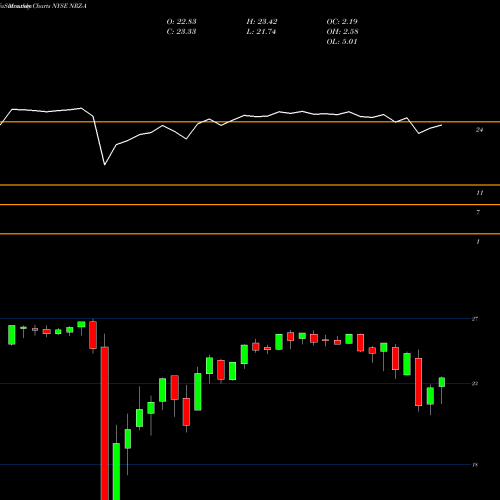Click the high value H: 23.42
500x500 pixels.
pos(262,22)
